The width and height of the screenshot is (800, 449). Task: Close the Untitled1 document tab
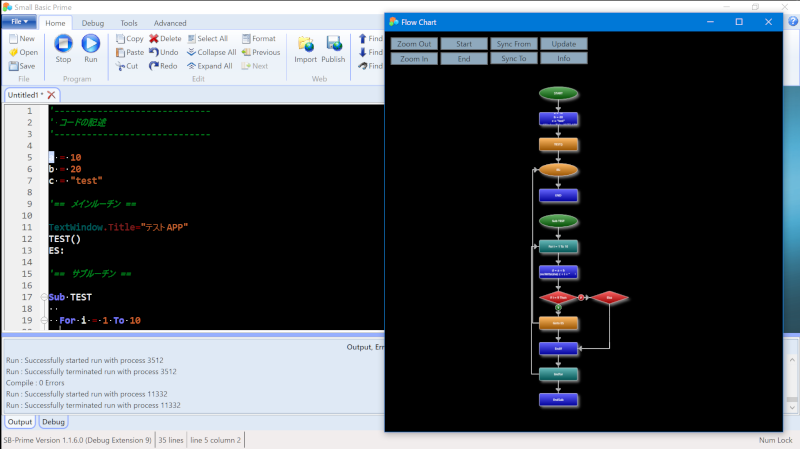click(x=51, y=95)
